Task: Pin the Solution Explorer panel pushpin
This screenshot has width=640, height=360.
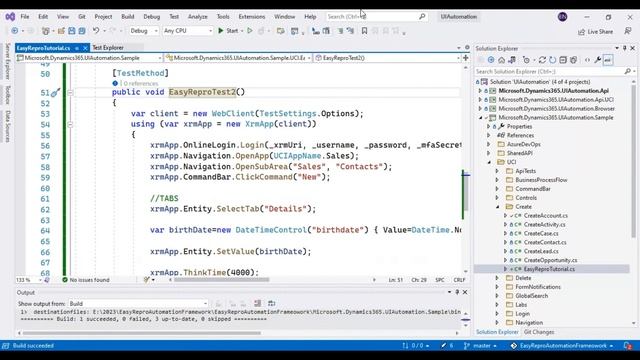Action: [x=624, y=48]
